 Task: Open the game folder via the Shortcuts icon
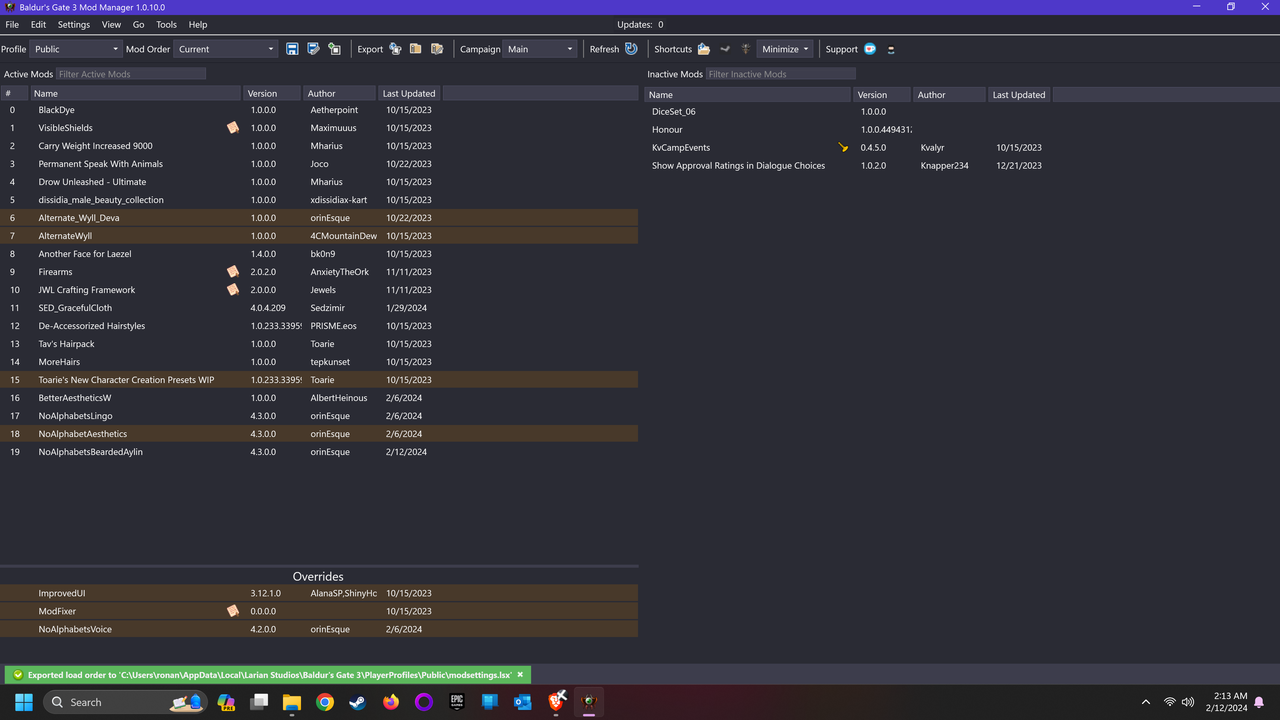pyautogui.click(x=703, y=48)
